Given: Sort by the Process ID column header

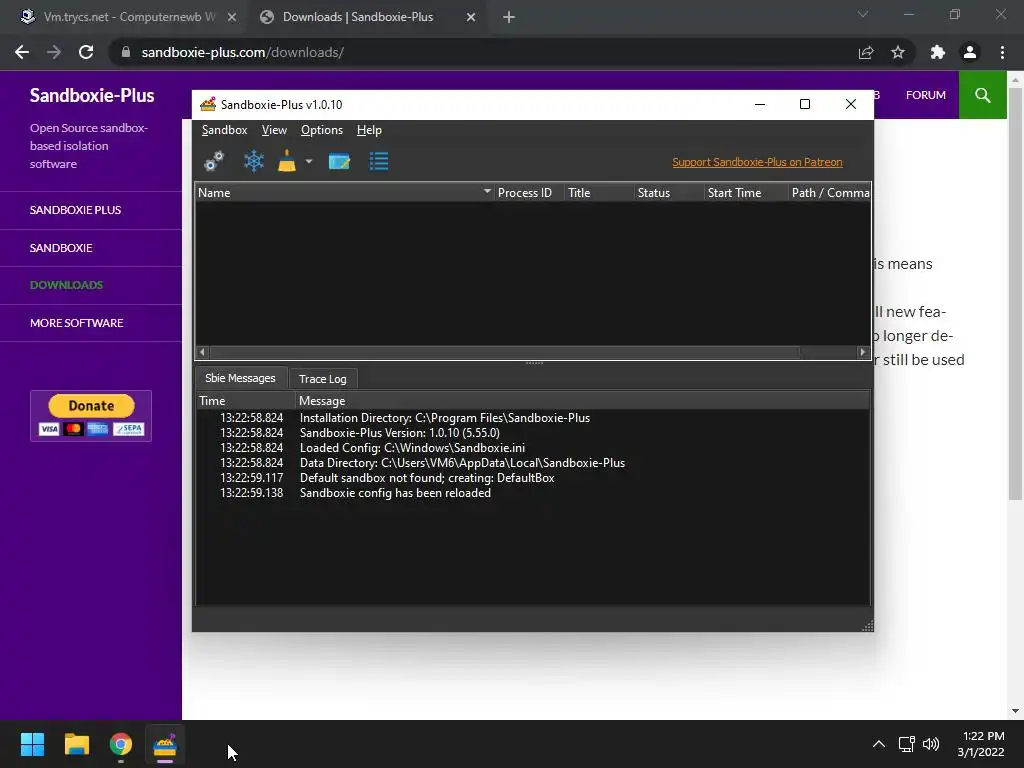Looking at the screenshot, I should [x=529, y=193].
